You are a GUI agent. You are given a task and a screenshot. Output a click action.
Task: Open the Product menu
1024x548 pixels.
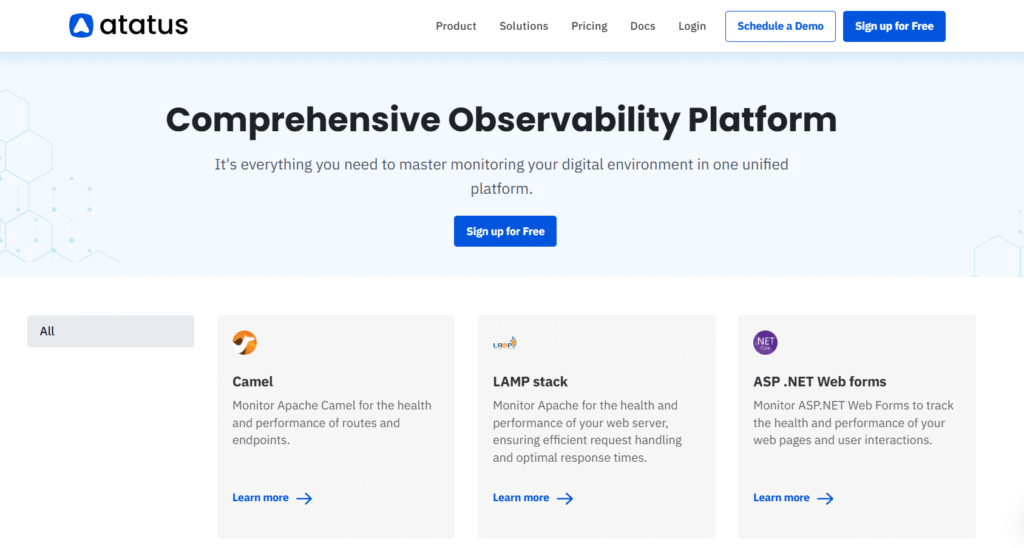(x=456, y=26)
